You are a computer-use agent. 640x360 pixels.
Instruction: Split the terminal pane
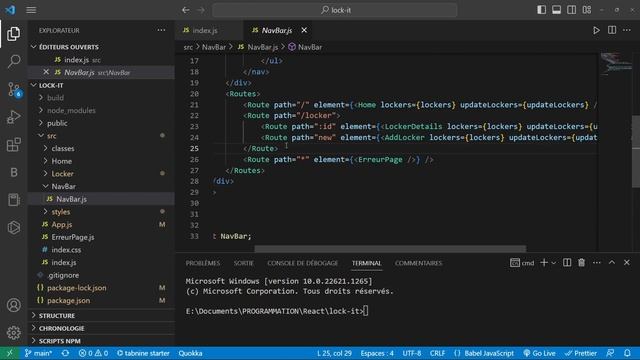coord(567,263)
